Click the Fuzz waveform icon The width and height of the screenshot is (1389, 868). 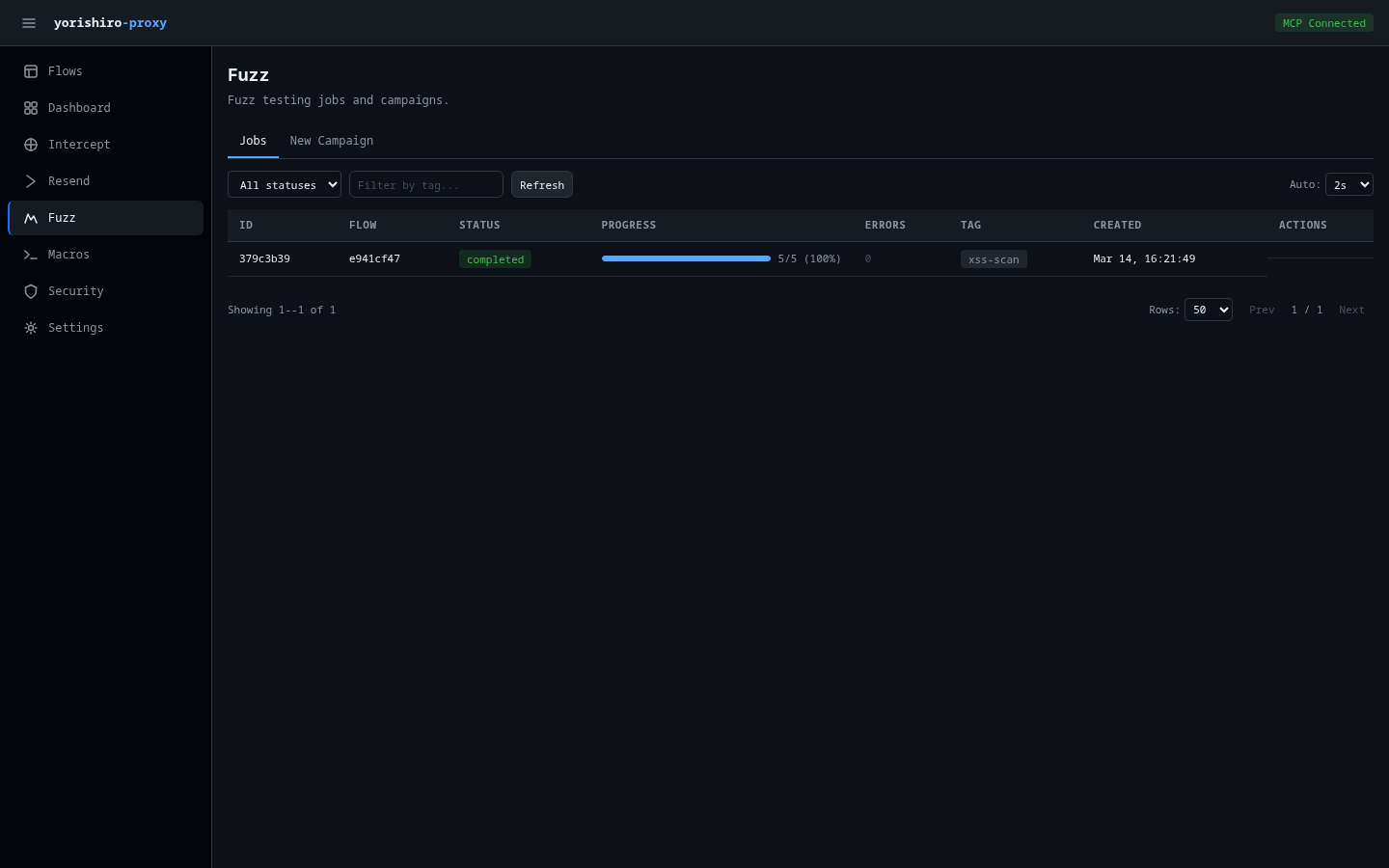click(x=31, y=218)
